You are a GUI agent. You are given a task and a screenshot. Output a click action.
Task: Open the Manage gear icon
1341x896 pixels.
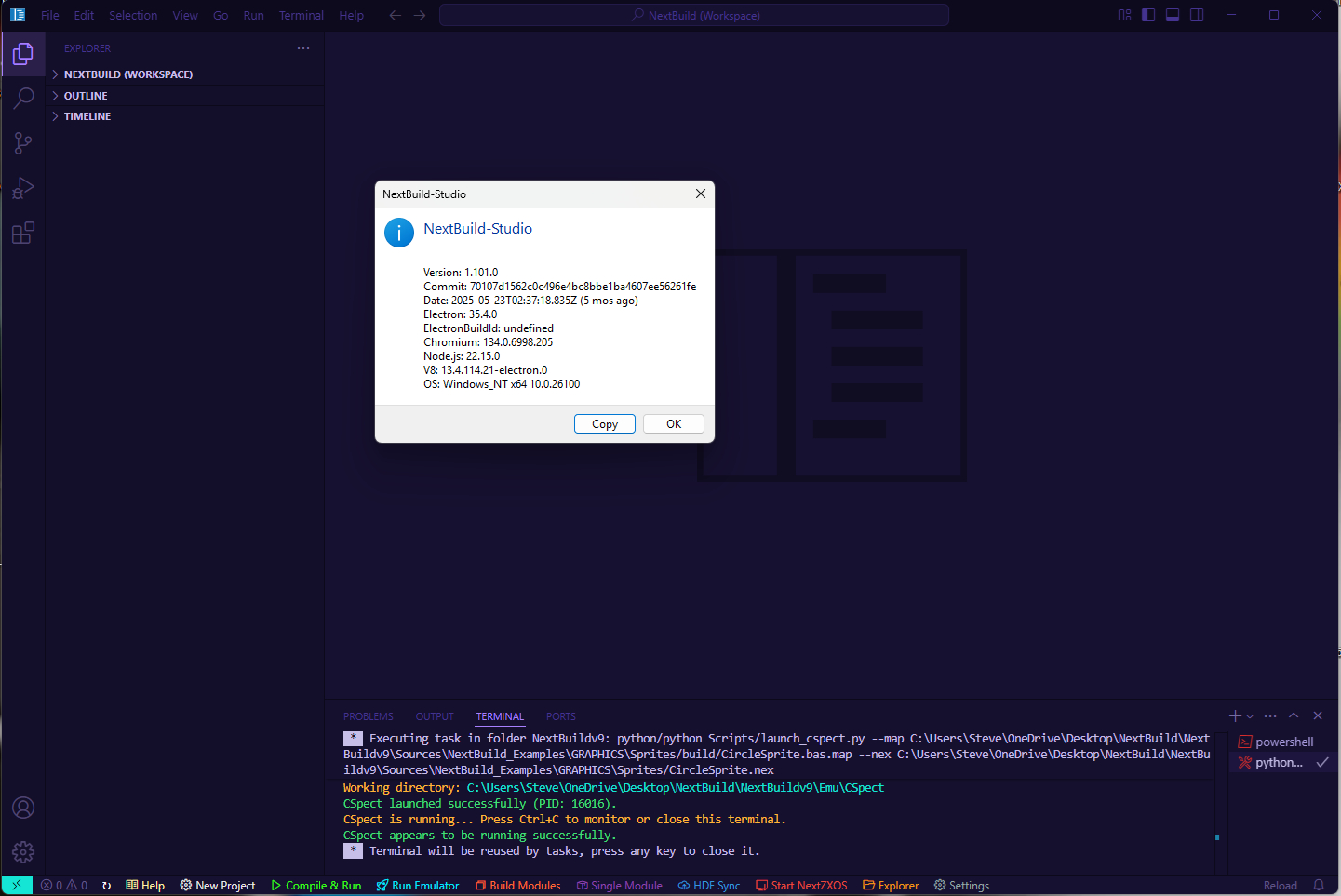(x=23, y=851)
